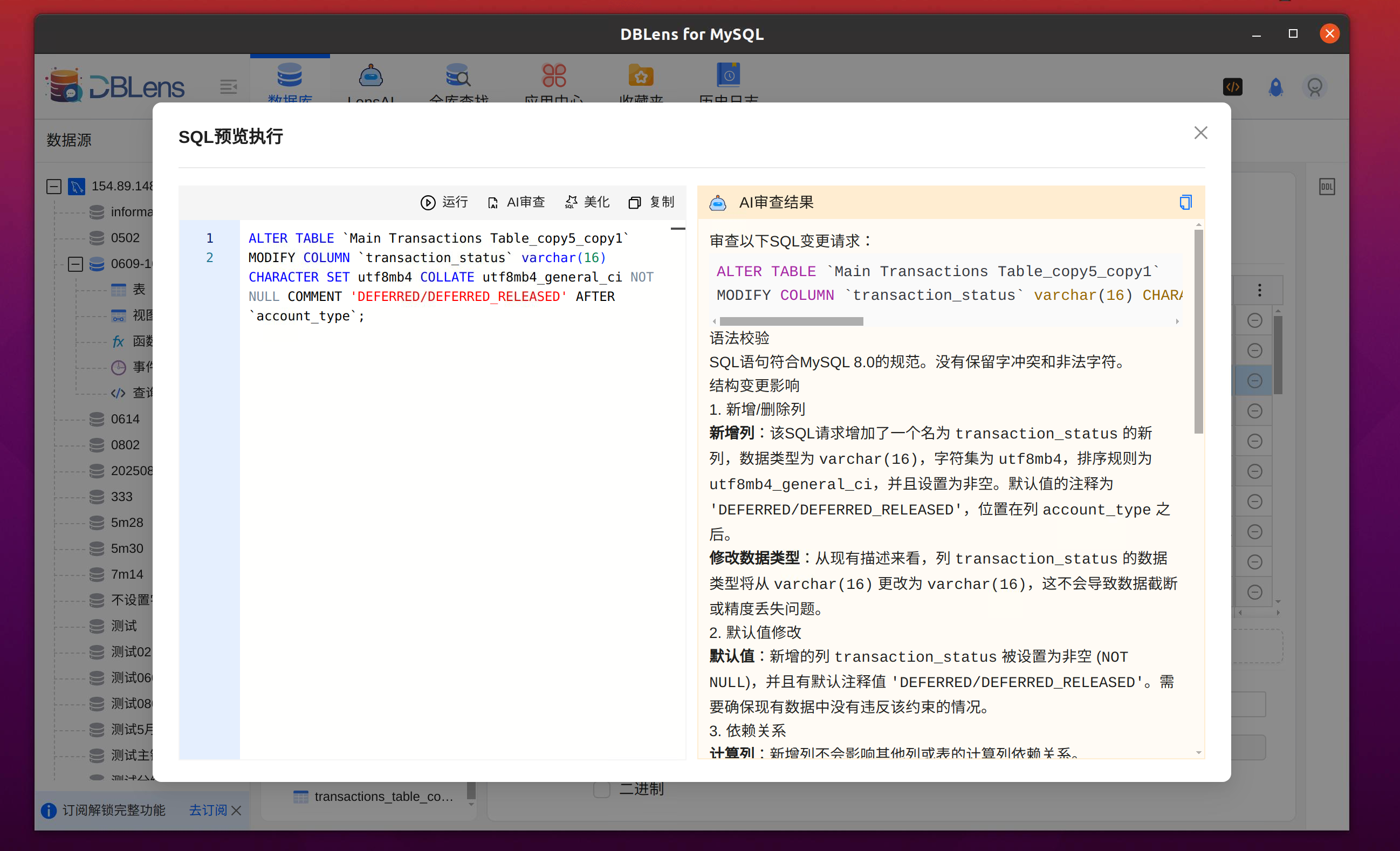Open the 事件 events node
1400x851 pixels.
pos(132,367)
